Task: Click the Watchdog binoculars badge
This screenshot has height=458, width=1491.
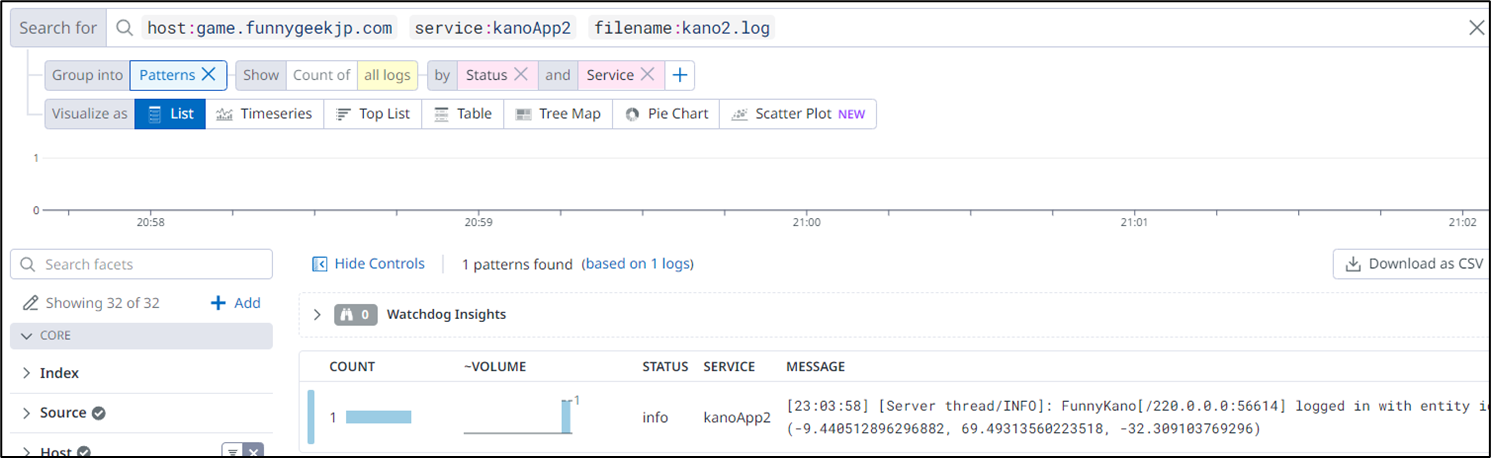Action: click(x=356, y=314)
